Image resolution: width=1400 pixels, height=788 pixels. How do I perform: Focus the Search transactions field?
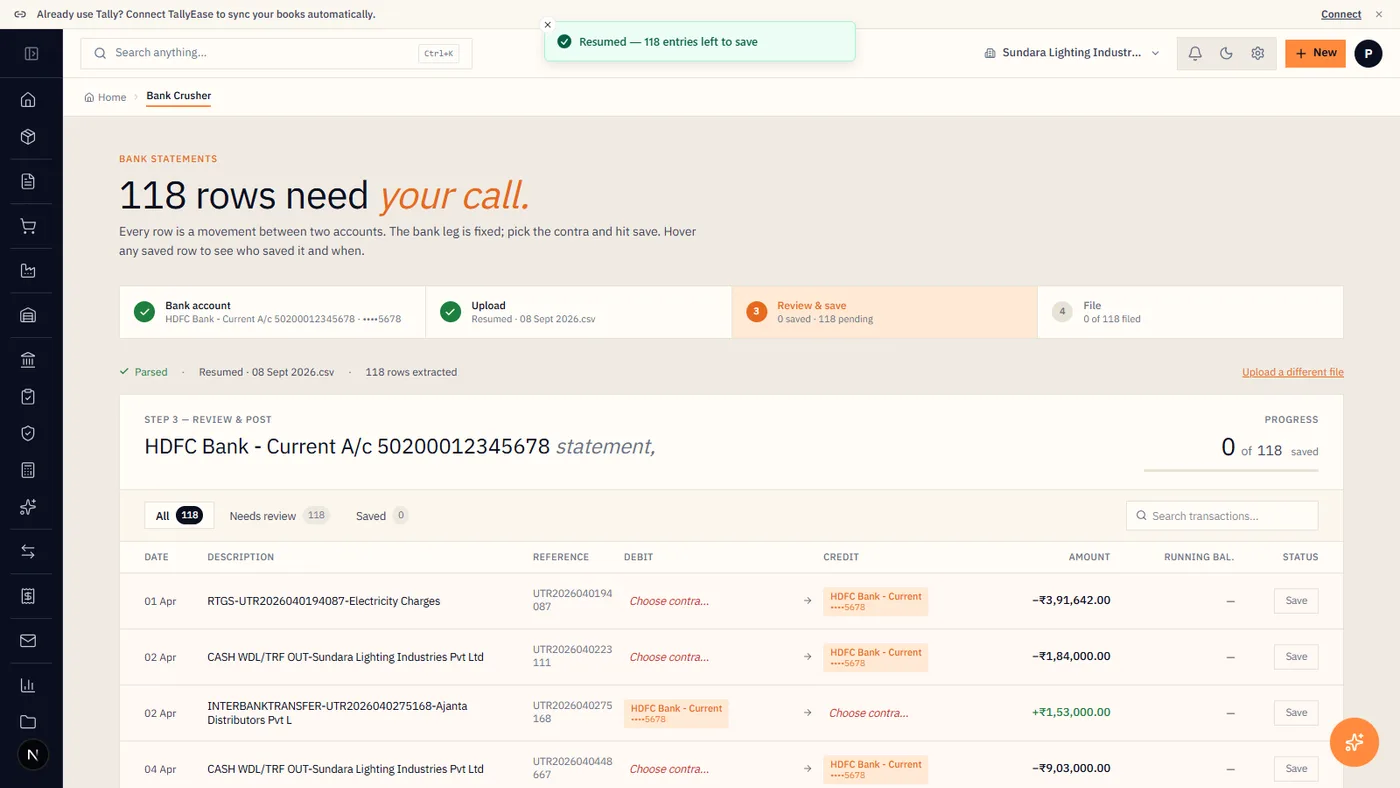coord(1222,516)
